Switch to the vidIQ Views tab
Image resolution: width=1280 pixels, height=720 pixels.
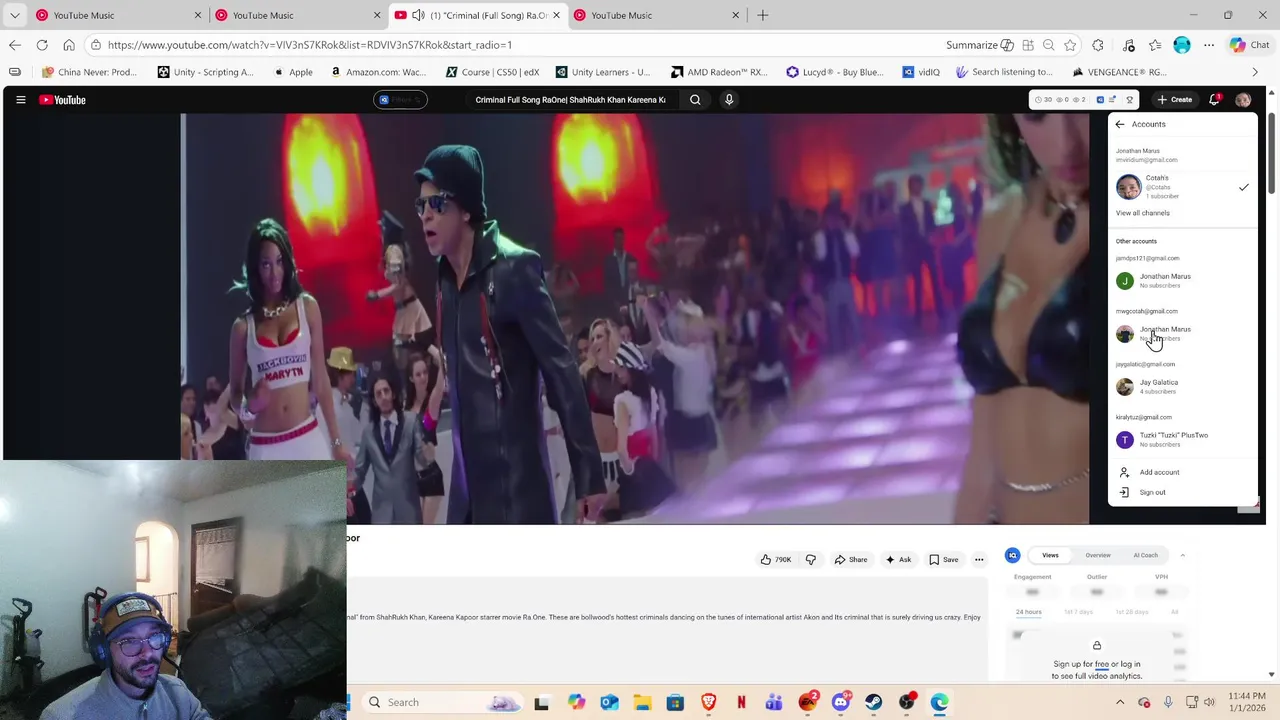pos(1050,555)
